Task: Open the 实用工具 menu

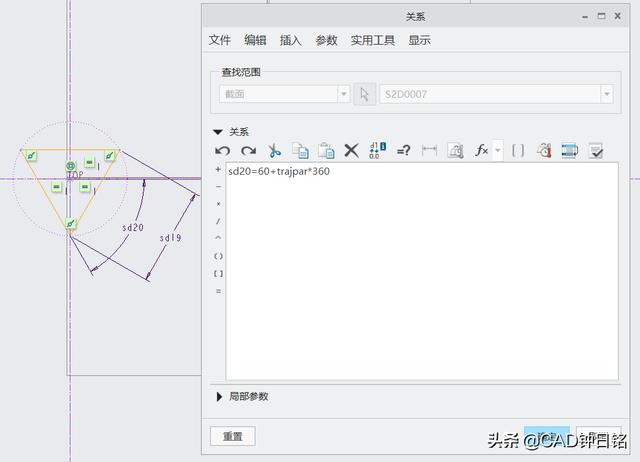Action: (373, 40)
